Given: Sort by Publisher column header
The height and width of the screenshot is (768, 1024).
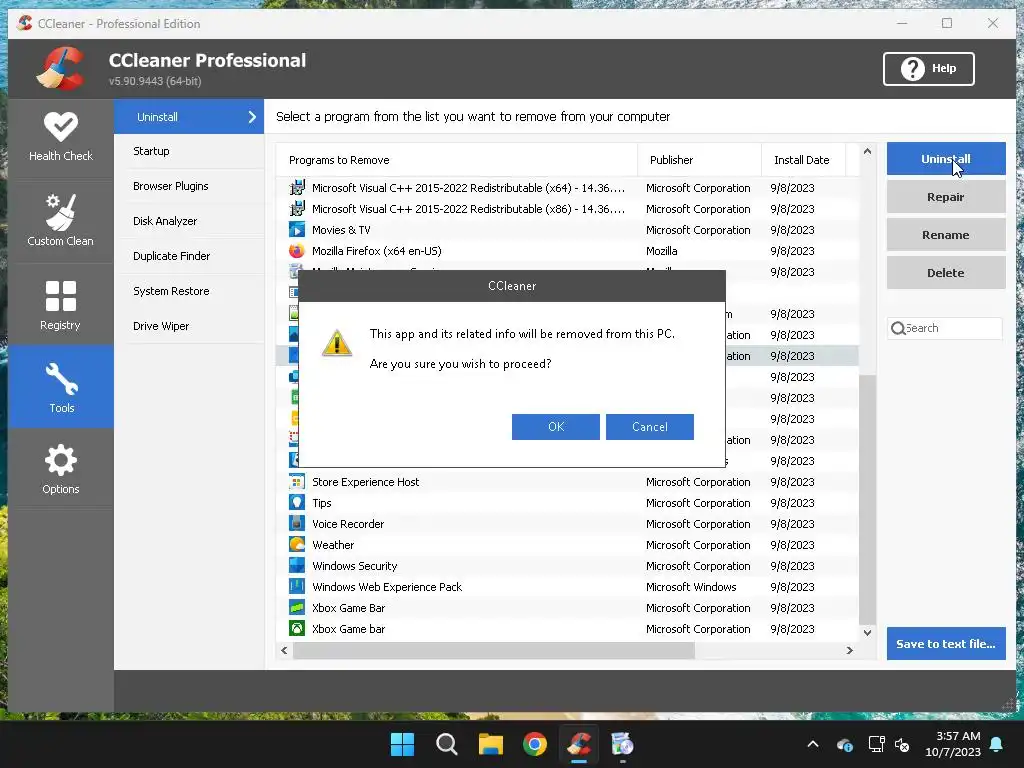Looking at the screenshot, I should pyautogui.click(x=699, y=160).
